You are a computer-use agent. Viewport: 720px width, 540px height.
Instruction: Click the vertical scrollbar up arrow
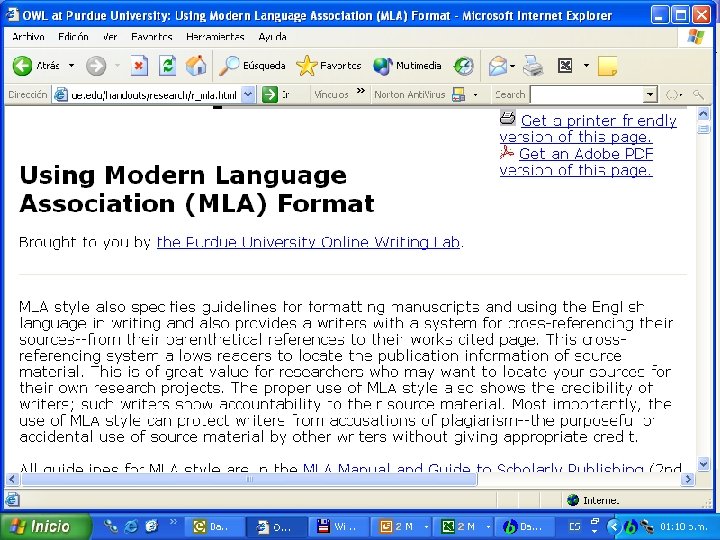coord(703,114)
